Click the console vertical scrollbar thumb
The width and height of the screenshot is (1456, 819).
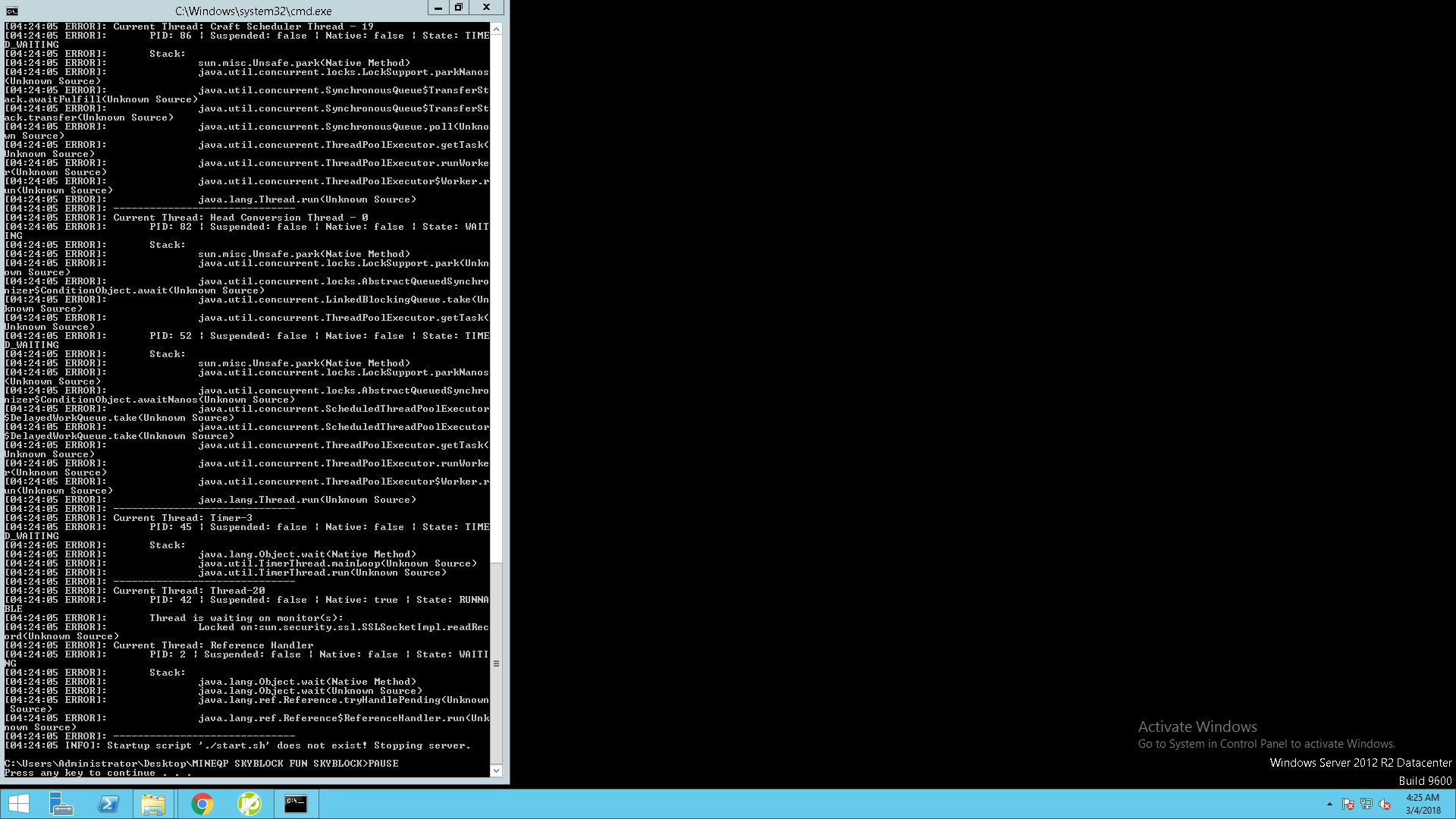[x=496, y=664]
